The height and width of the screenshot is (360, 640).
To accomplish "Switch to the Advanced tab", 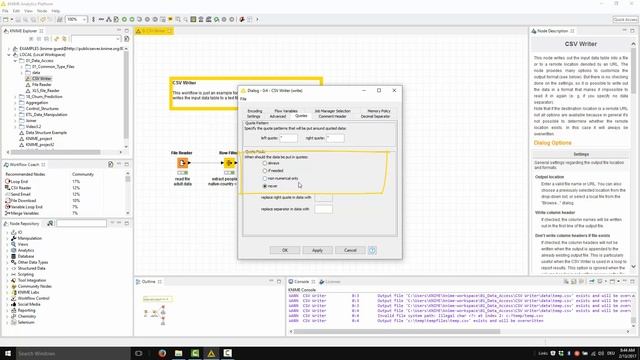I will click(278, 116).
